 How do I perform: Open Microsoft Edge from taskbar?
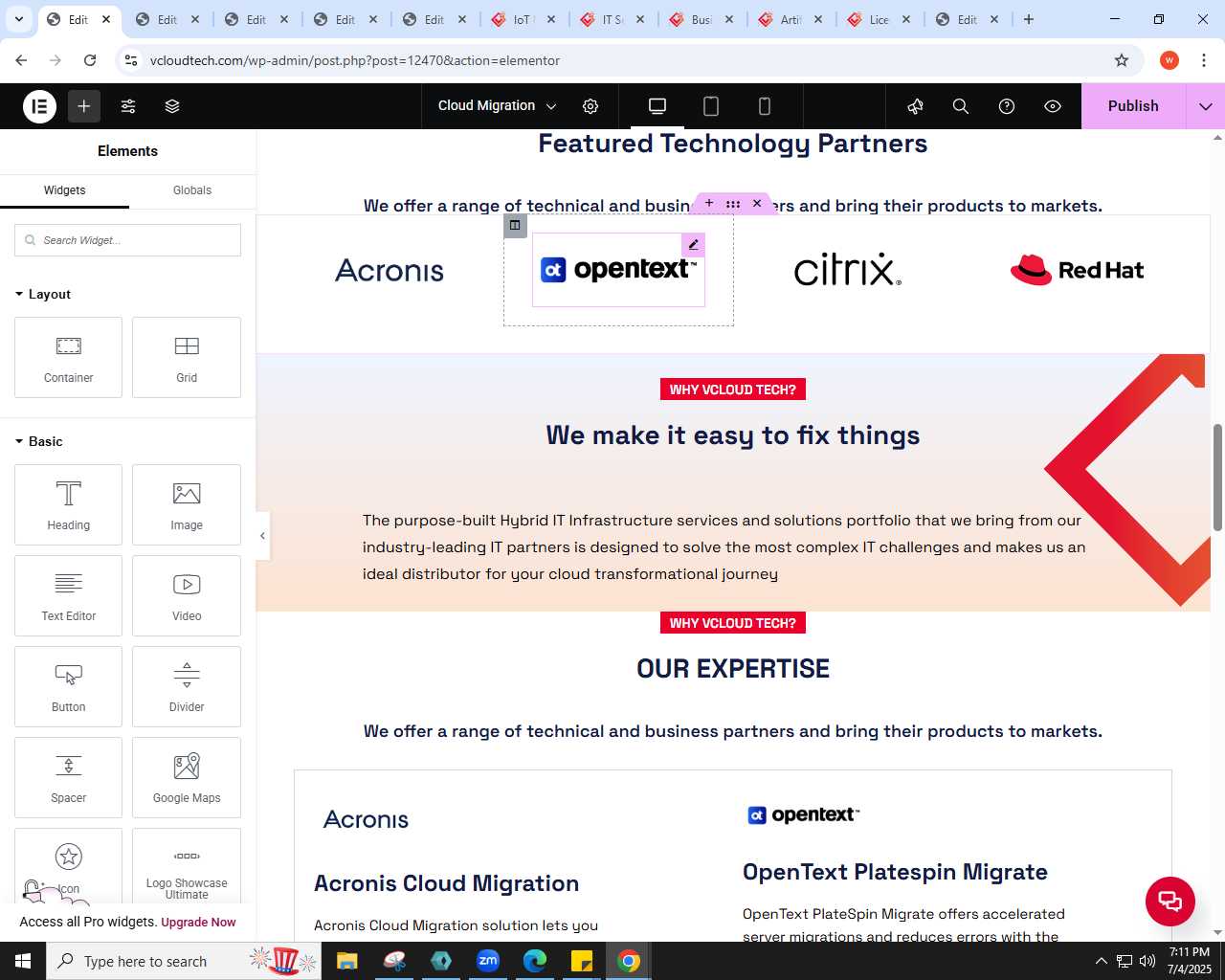535,961
